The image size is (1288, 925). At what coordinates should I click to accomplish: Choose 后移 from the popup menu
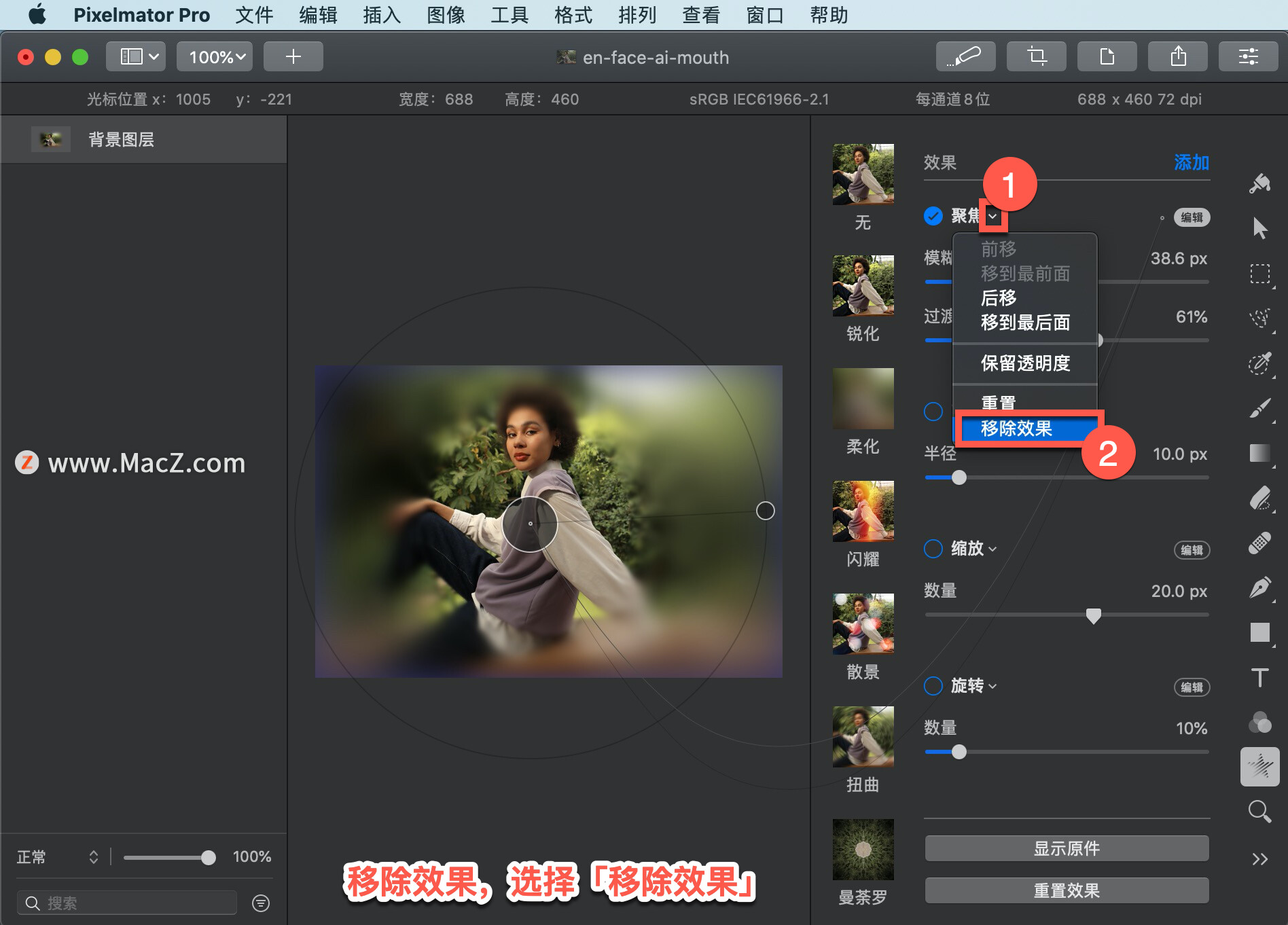pyautogui.click(x=1026, y=297)
